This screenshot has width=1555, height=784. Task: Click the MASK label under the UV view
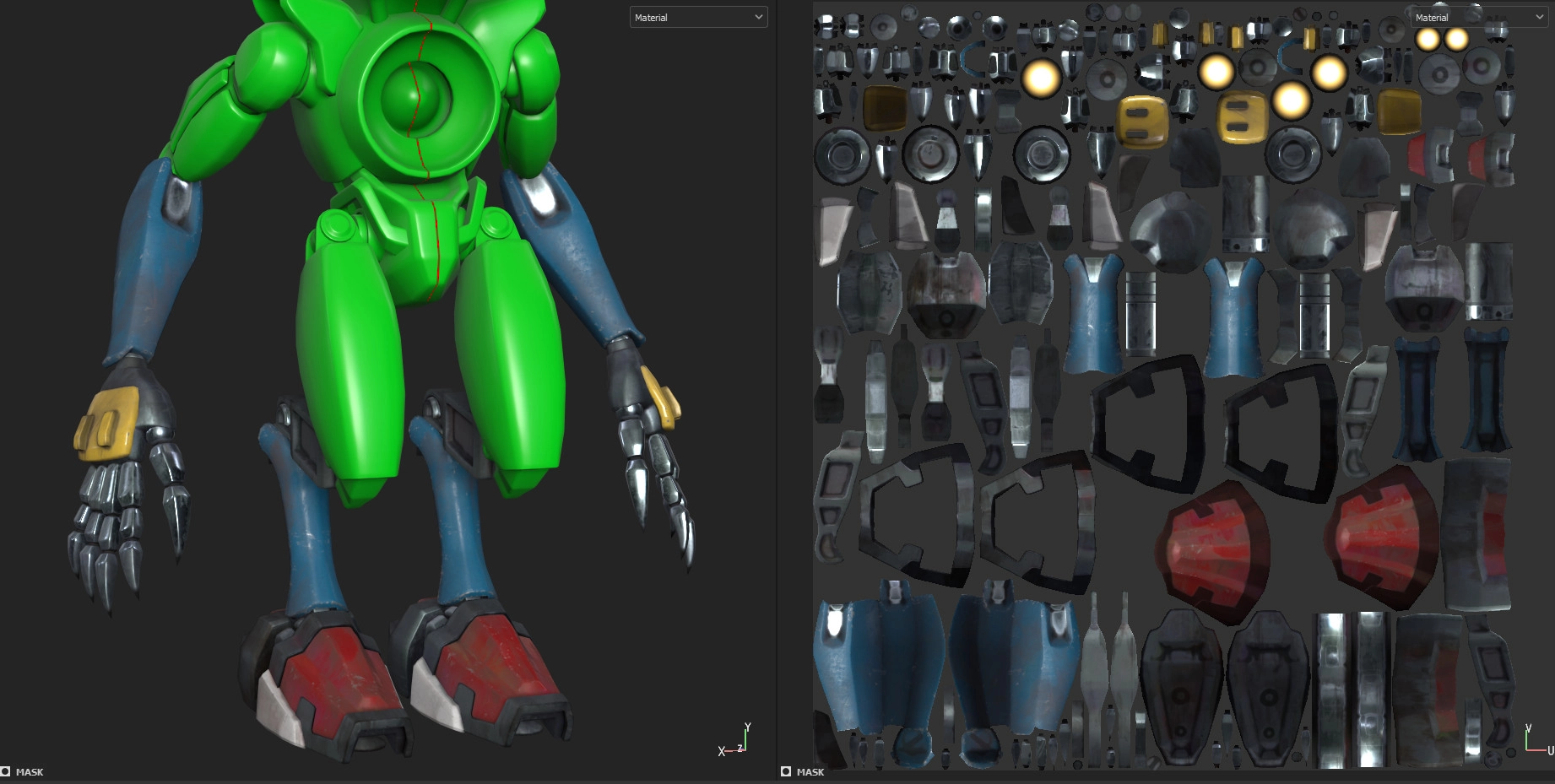[x=810, y=771]
